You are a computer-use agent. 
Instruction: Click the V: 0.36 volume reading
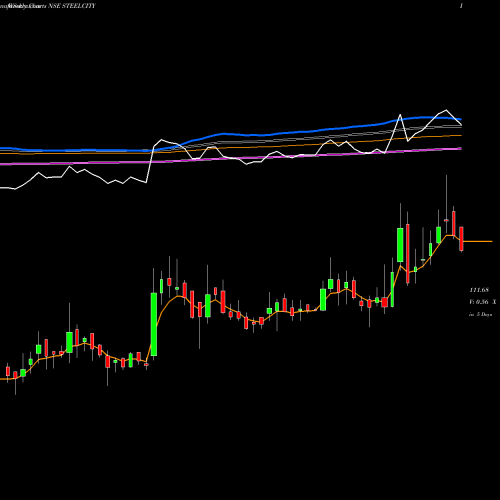coord(479,302)
